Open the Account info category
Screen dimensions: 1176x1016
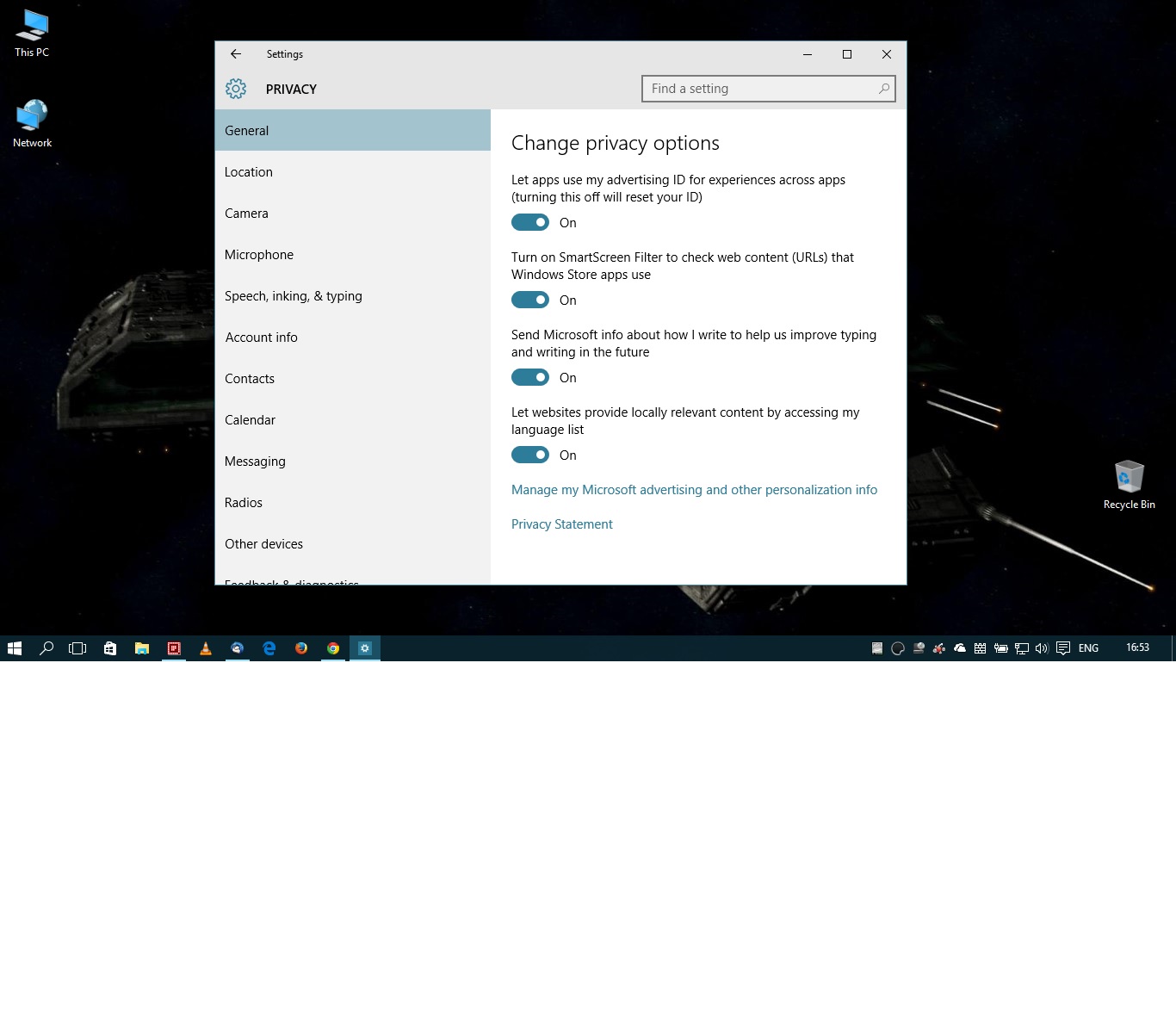click(353, 337)
